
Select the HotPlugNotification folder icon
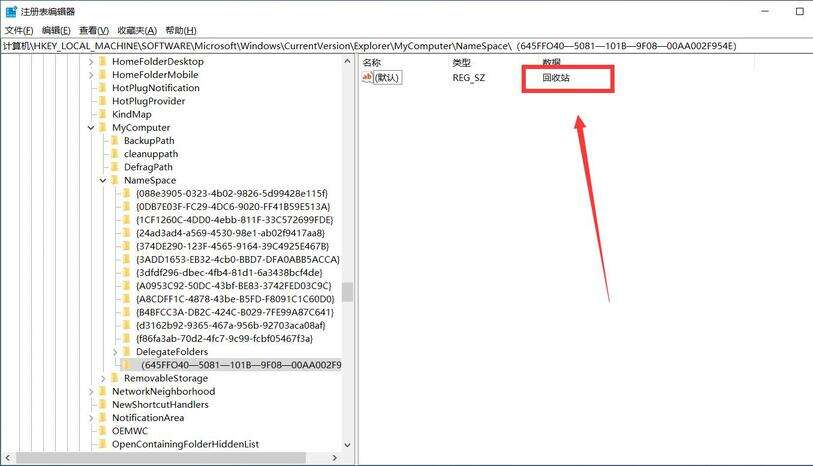point(103,88)
